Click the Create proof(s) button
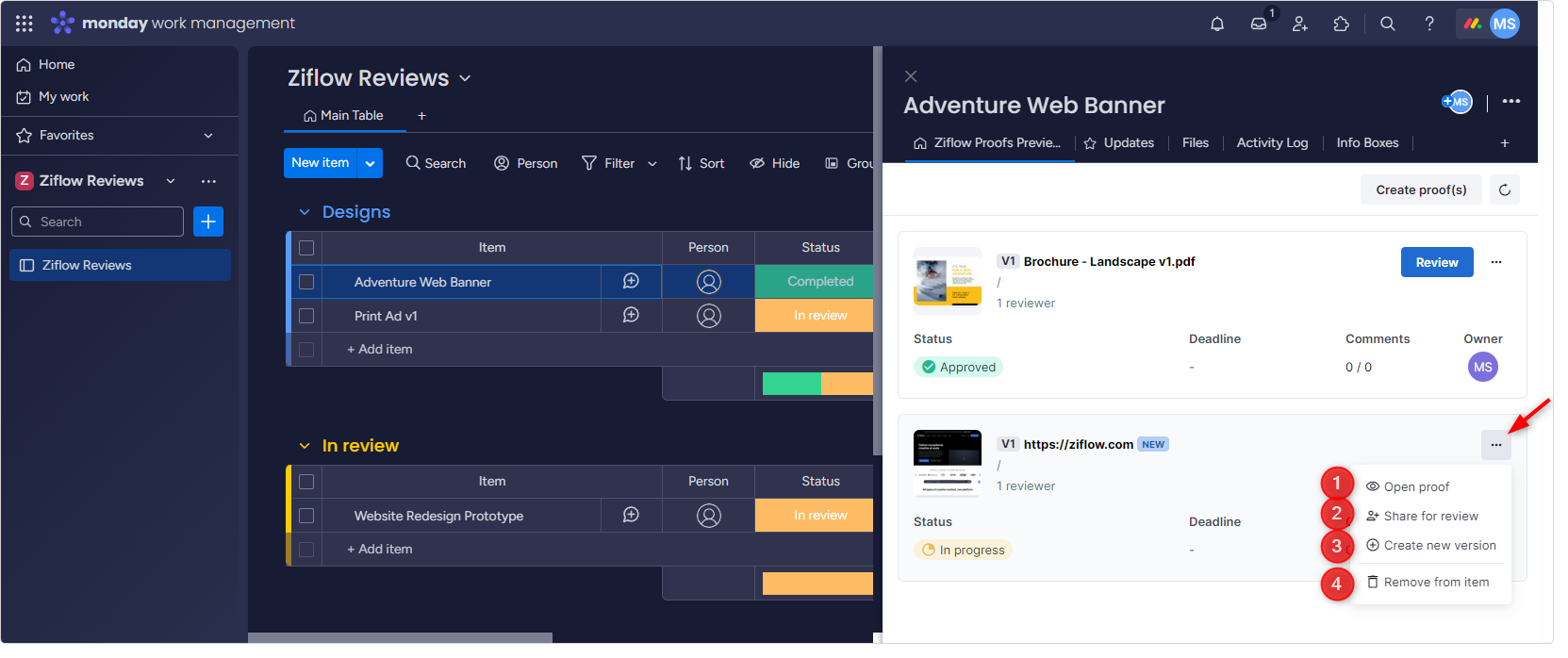This screenshot has height=658, width=1568. (x=1421, y=189)
